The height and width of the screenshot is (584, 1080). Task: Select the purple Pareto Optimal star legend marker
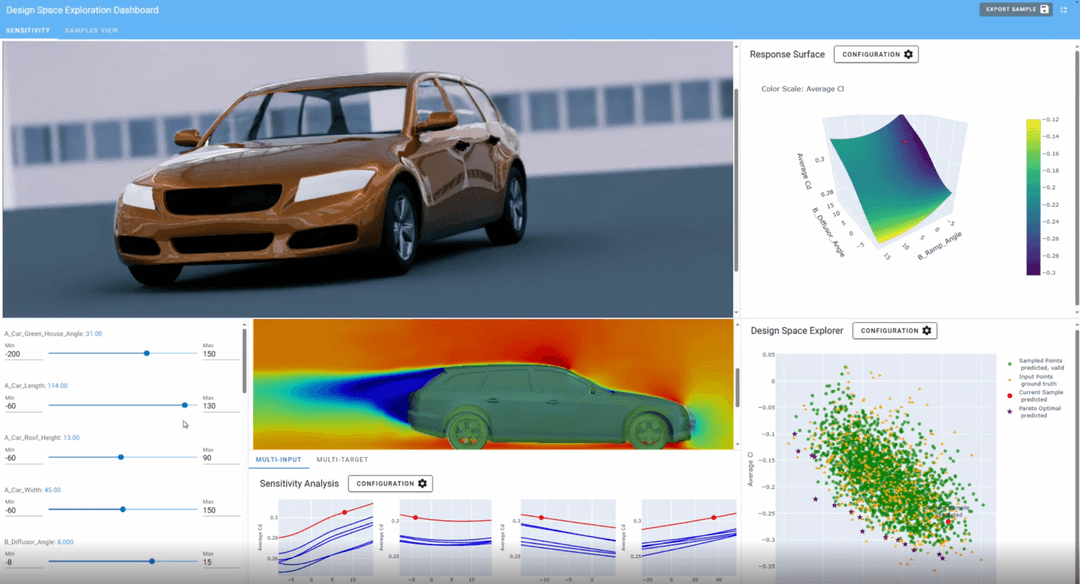pos(1010,412)
